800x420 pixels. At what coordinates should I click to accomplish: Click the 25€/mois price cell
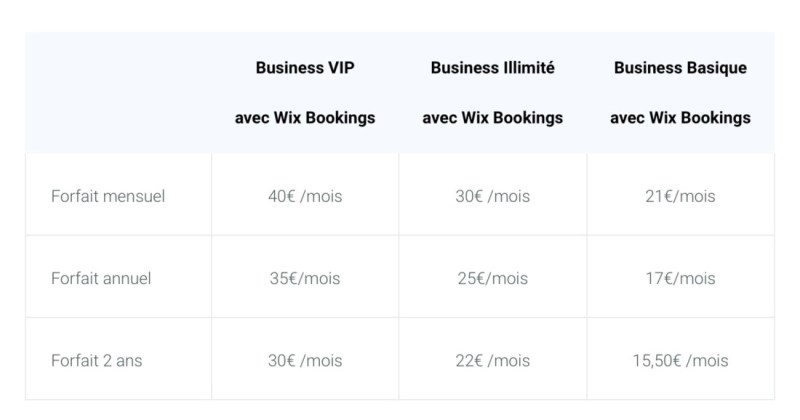point(492,278)
